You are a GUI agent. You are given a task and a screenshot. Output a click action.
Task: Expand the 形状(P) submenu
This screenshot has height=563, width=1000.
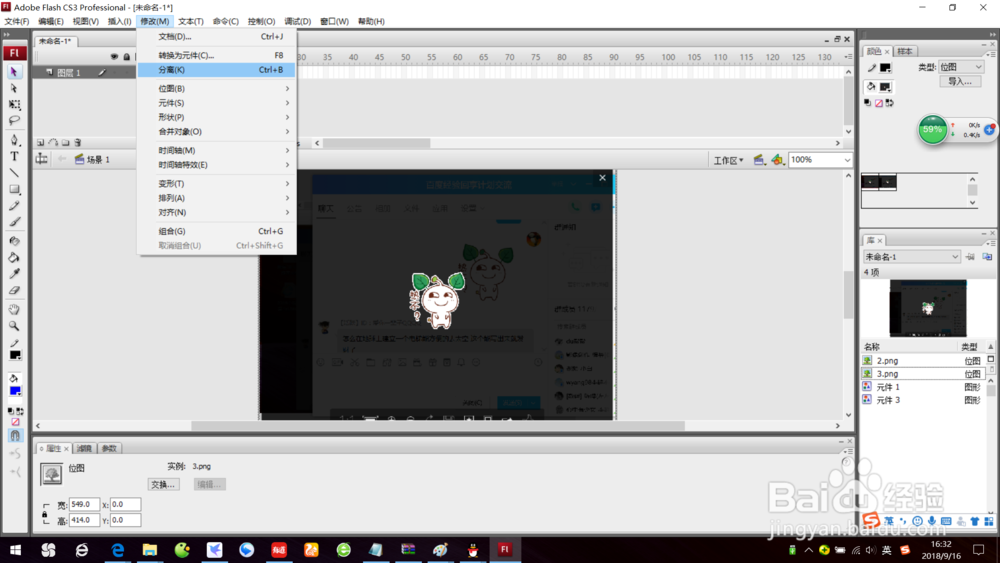tap(217, 117)
